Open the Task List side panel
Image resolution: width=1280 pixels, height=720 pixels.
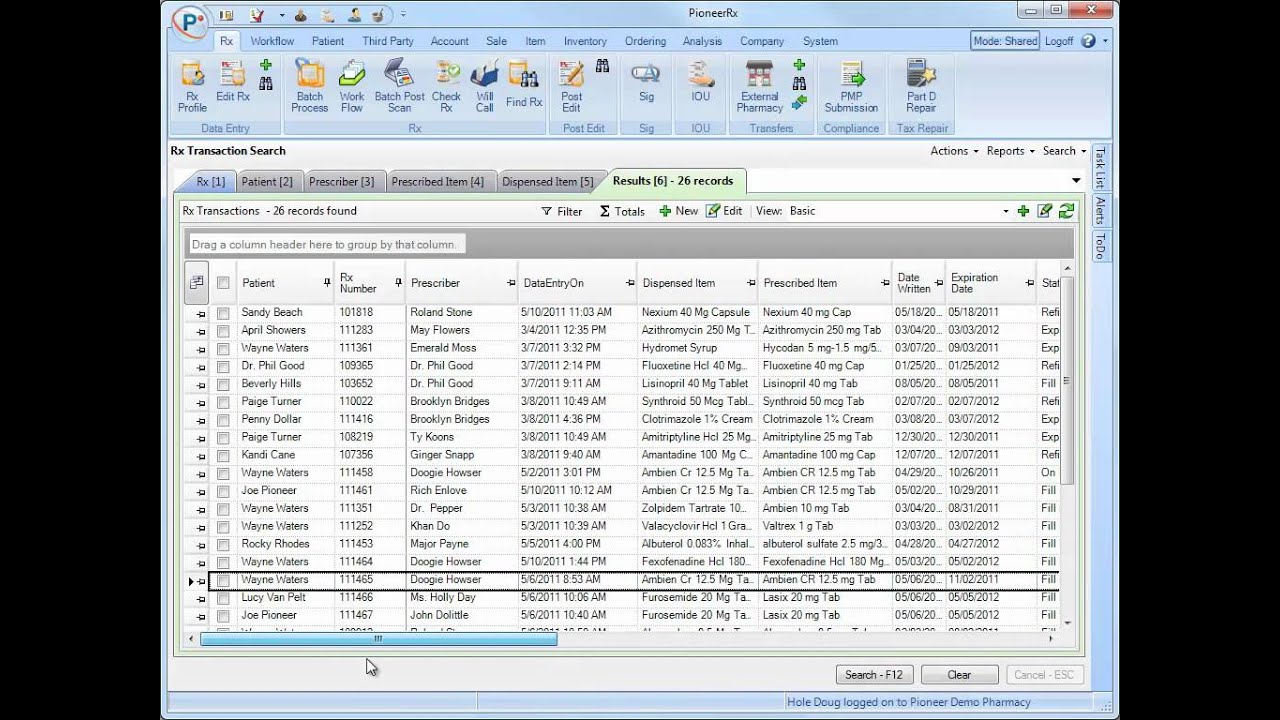click(1100, 168)
